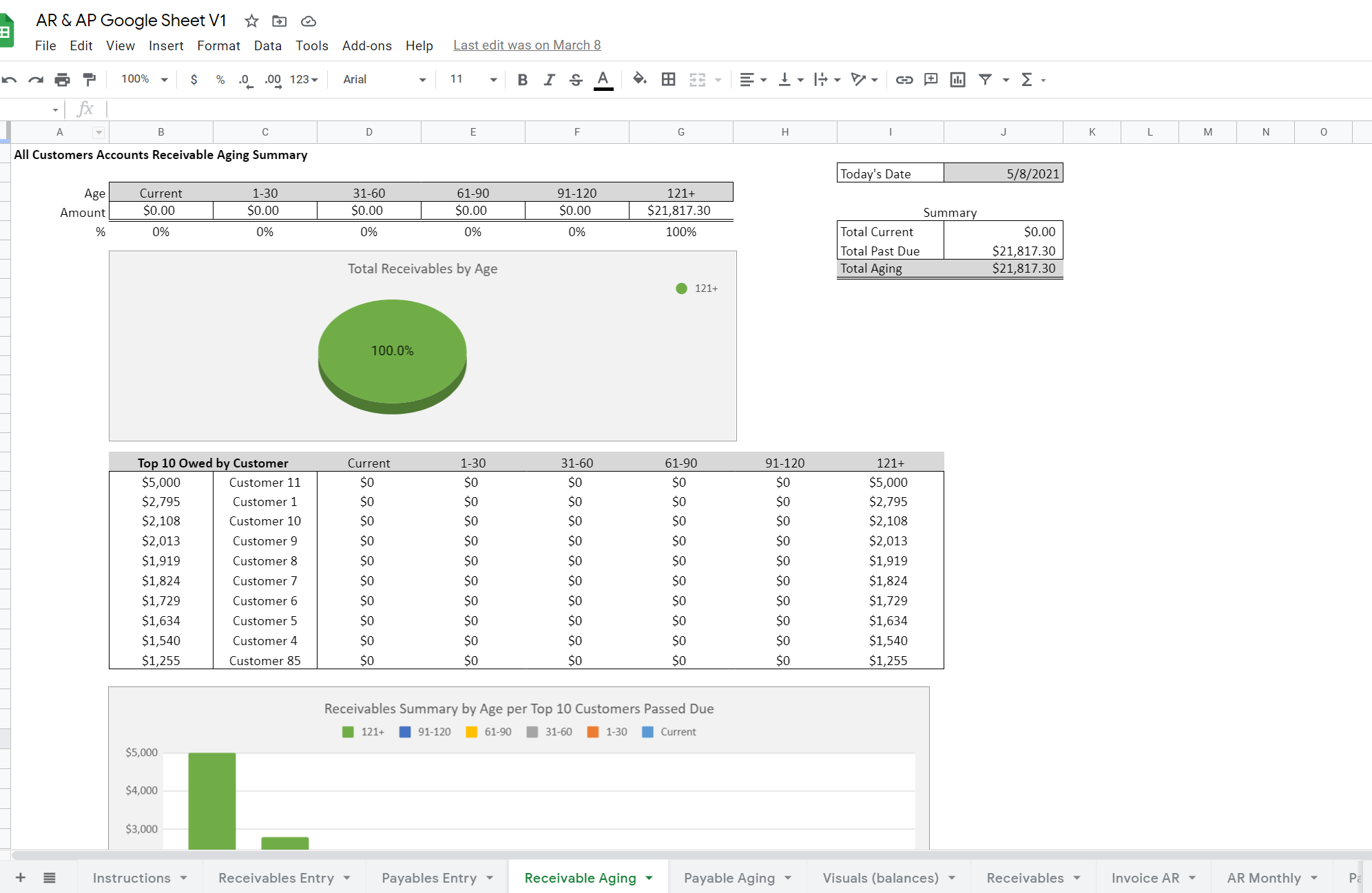Viewport: 1372px width, 893px height.
Task: Open the font size 11 dropdown
Action: point(473,80)
